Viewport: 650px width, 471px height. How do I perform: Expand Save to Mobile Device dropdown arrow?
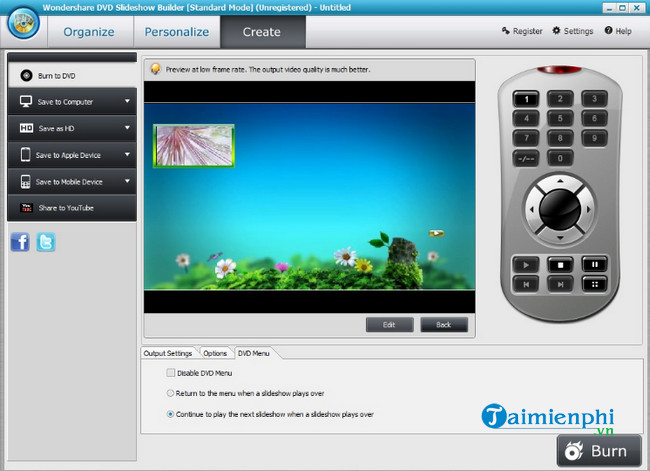127,181
